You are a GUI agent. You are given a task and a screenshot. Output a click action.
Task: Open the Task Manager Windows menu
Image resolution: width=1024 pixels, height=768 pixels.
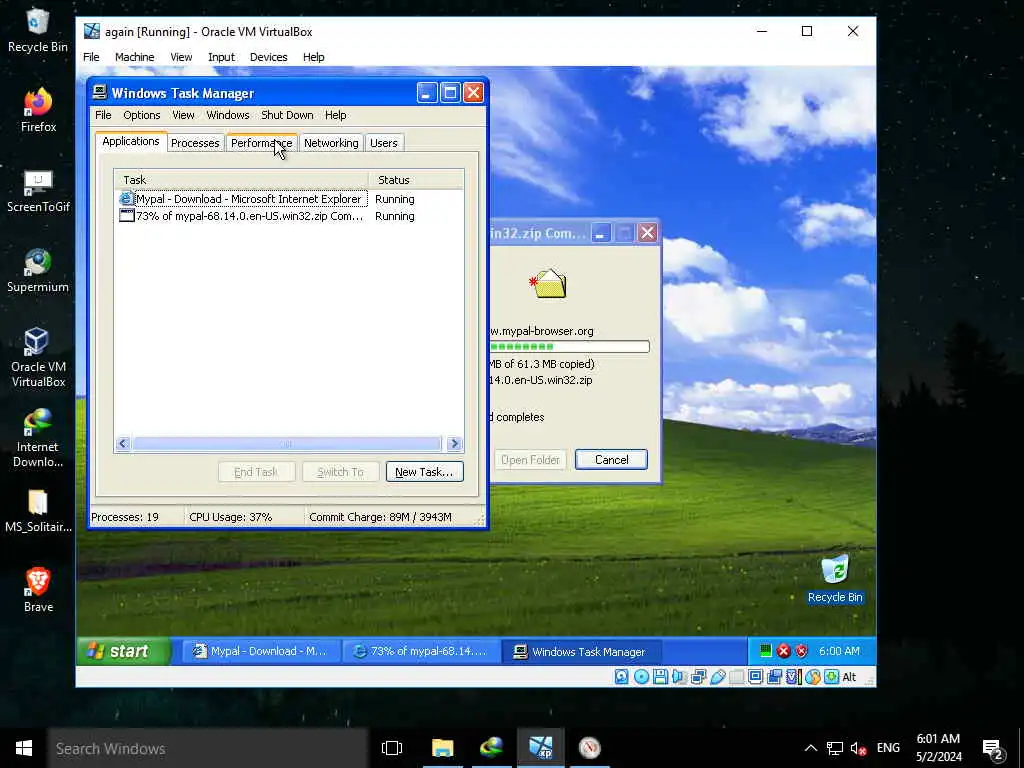[x=228, y=115]
